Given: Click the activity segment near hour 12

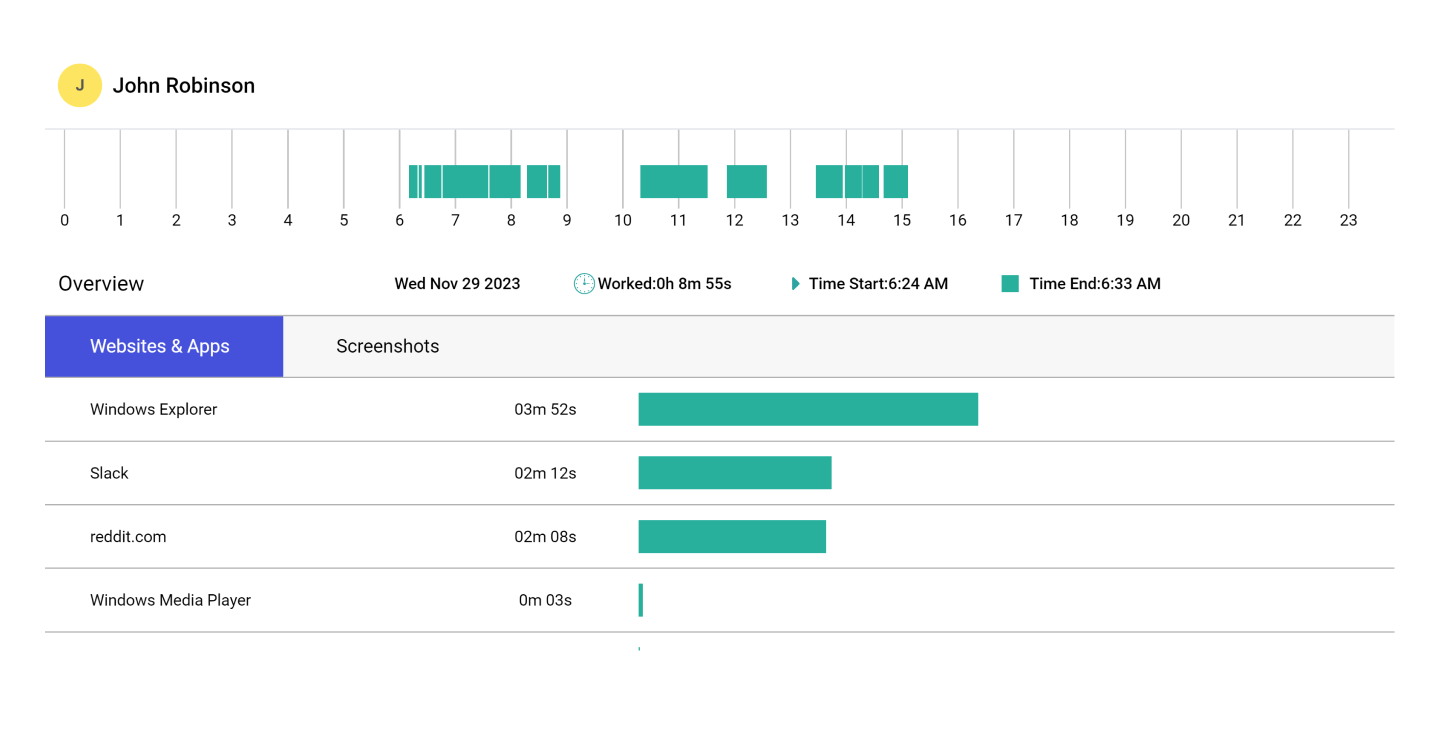Looking at the screenshot, I should click(746, 181).
